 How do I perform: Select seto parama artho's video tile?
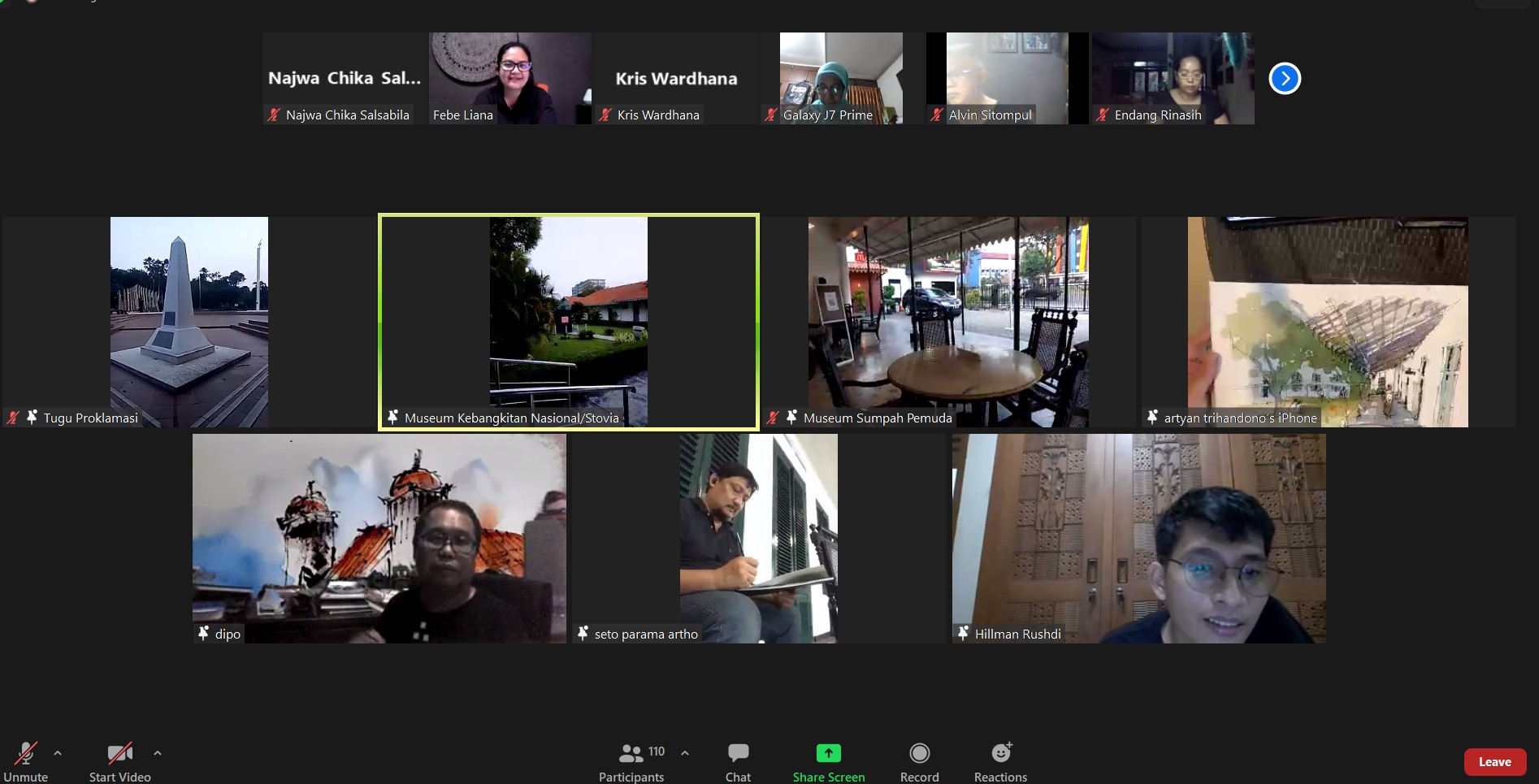(x=758, y=538)
